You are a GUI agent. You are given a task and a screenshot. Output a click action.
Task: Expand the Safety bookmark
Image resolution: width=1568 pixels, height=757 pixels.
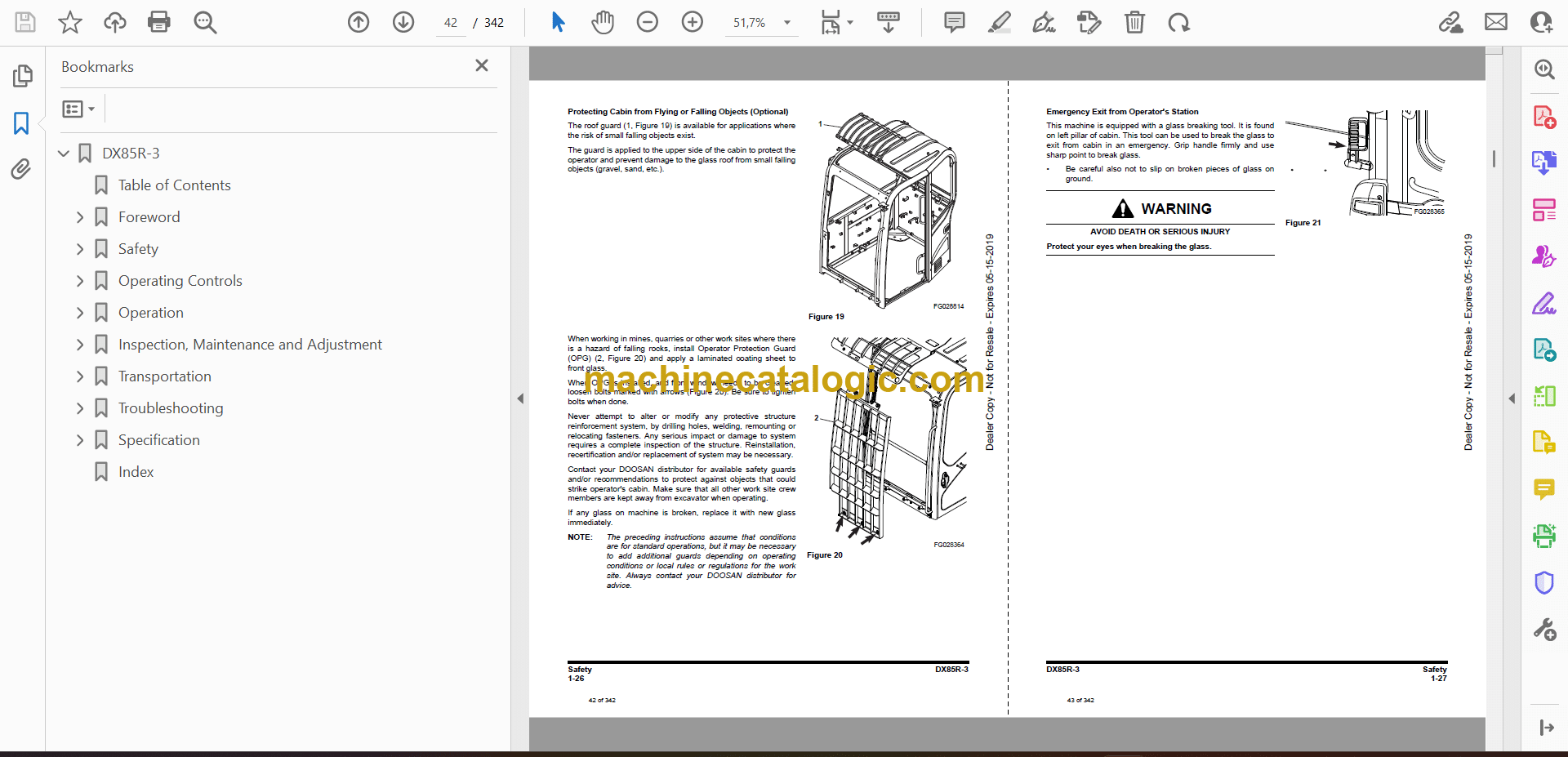(80, 249)
